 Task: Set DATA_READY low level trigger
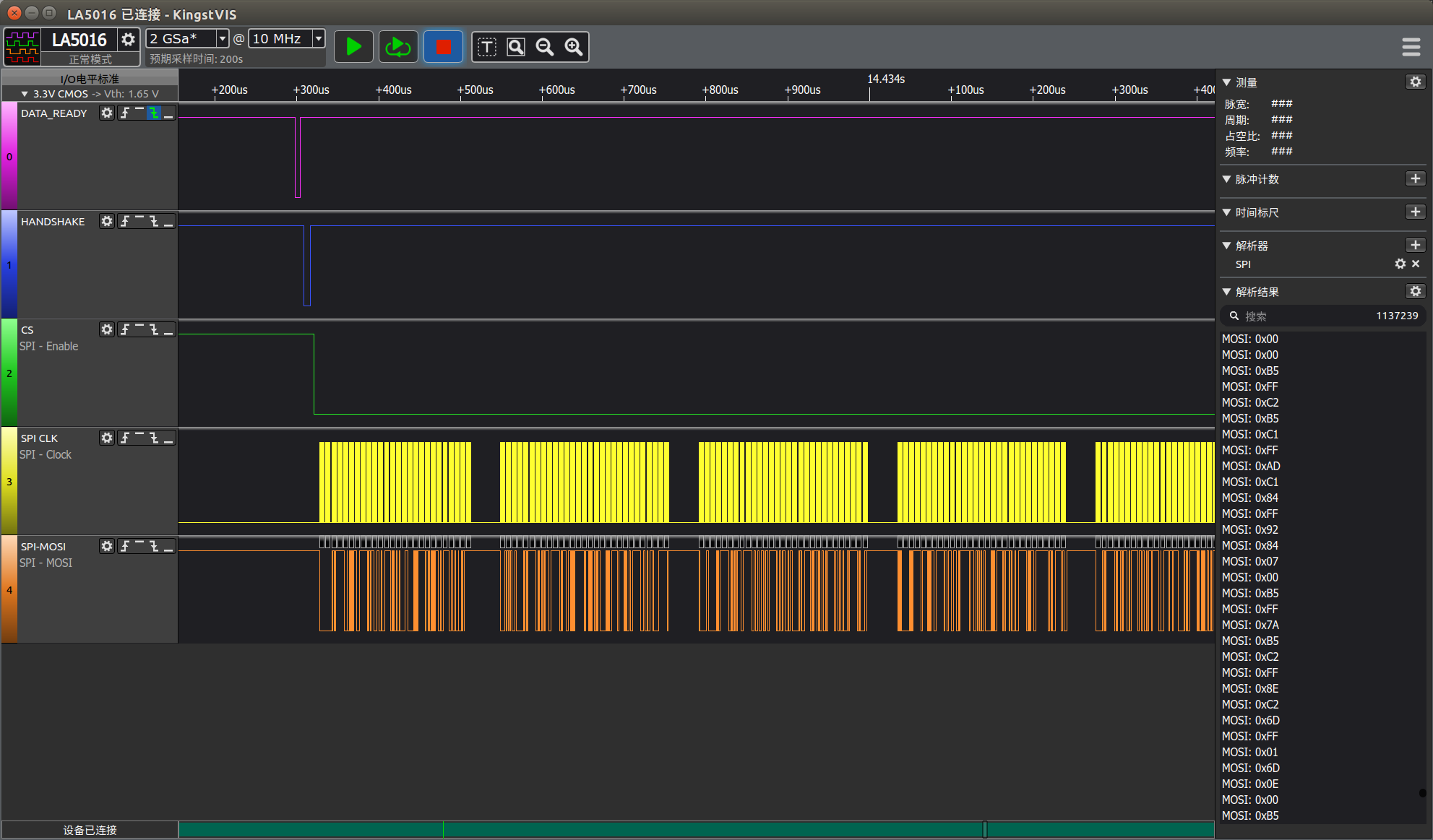pos(168,113)
